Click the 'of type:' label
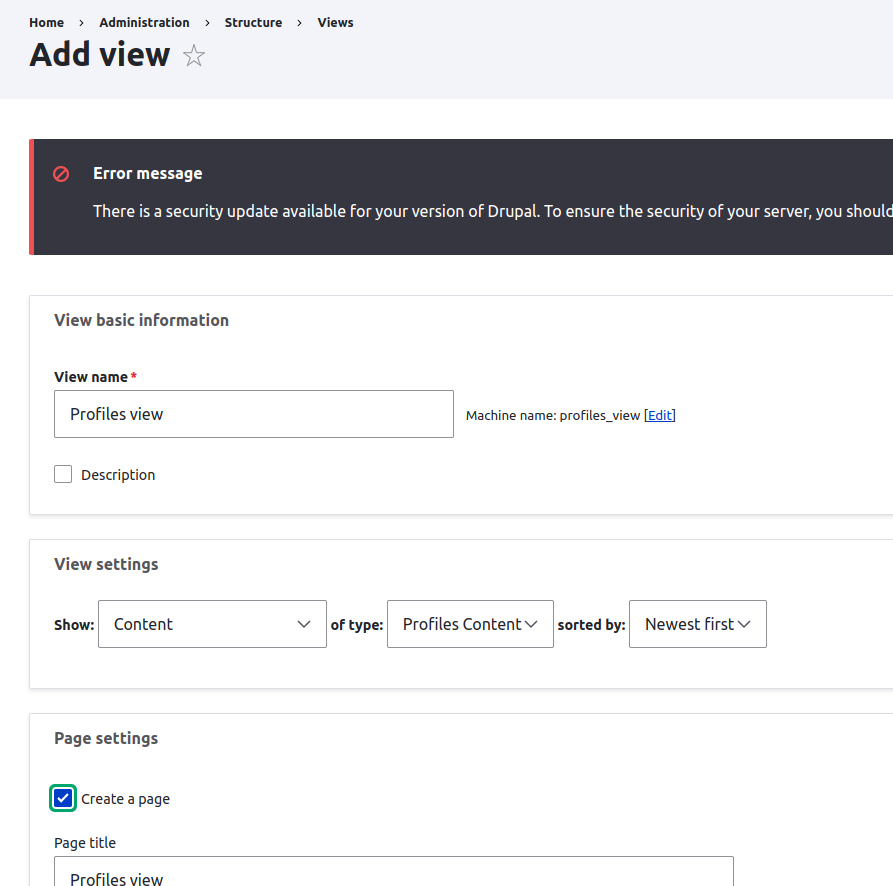 click(357, 625)
